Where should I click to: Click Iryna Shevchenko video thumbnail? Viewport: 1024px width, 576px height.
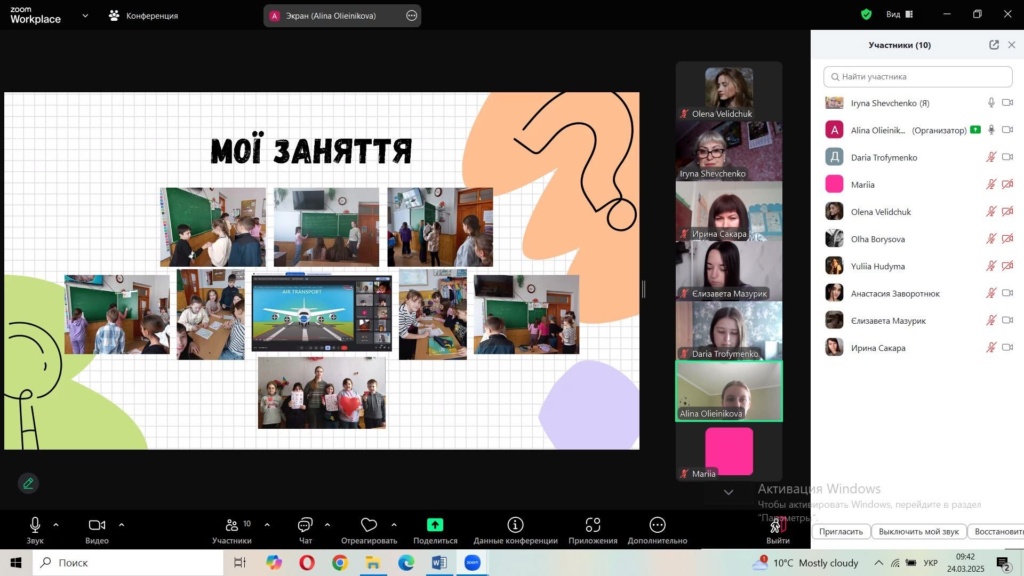point(729,151)
